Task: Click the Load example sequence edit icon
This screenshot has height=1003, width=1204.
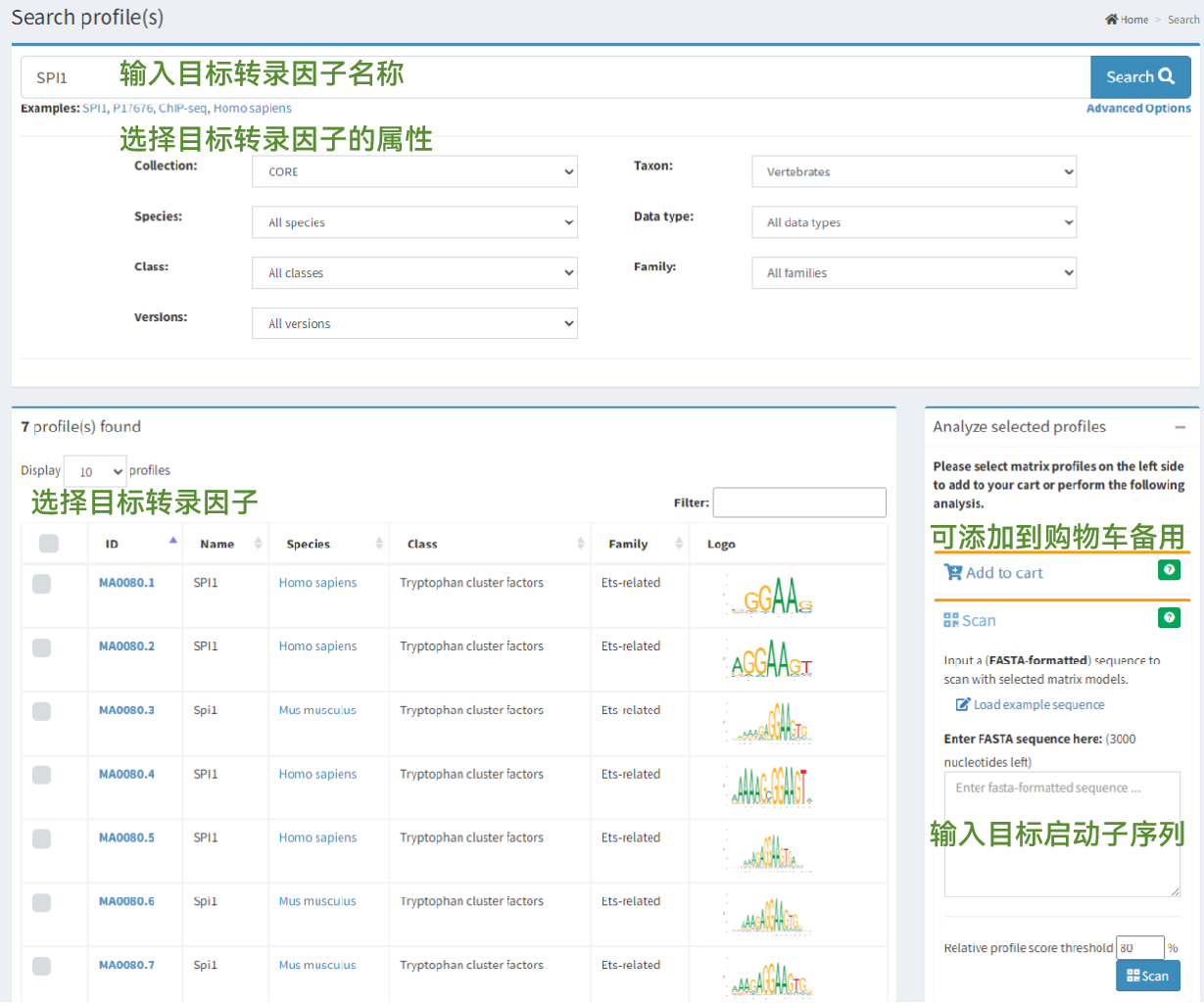Action: (x=963, y=705)
